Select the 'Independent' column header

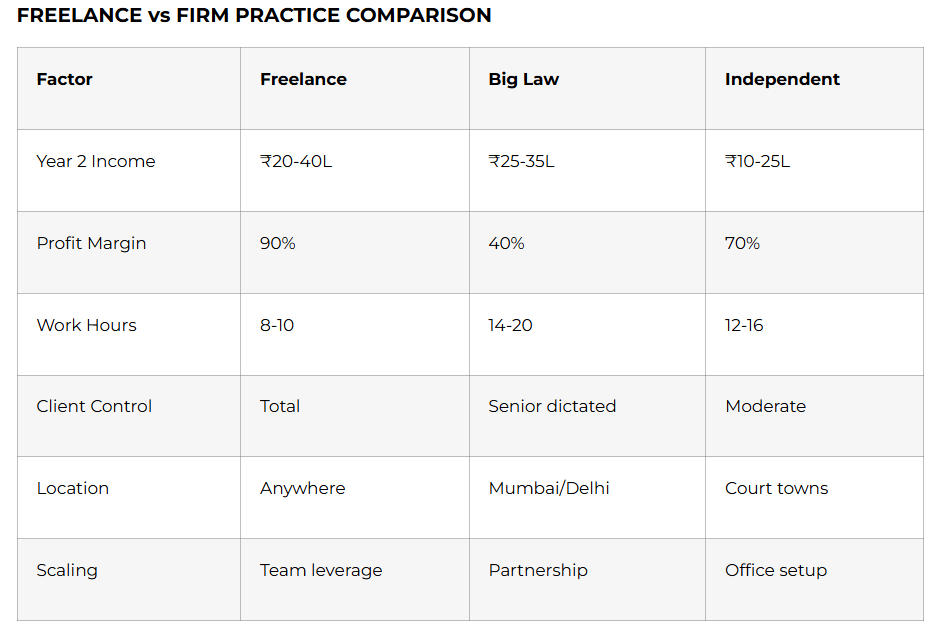[x=782, y=80]
